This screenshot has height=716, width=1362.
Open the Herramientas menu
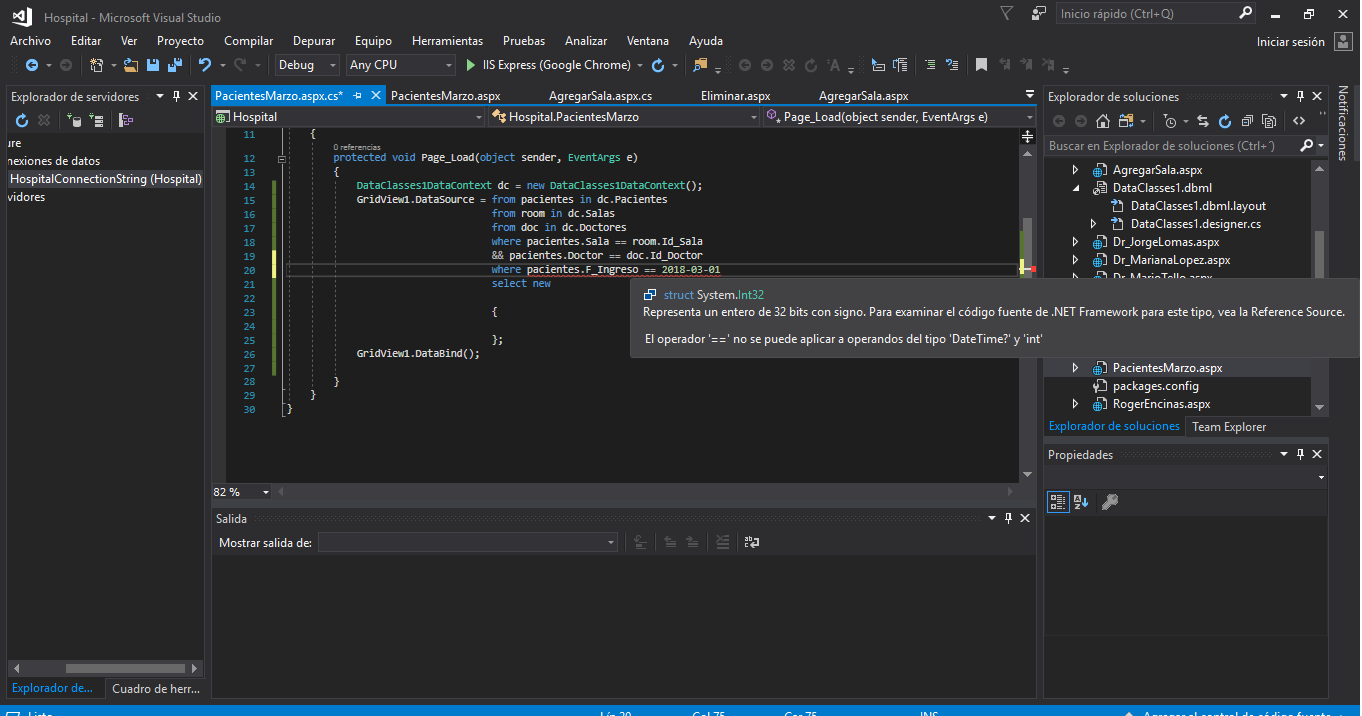pyautogui.click(x=447, y=41)
